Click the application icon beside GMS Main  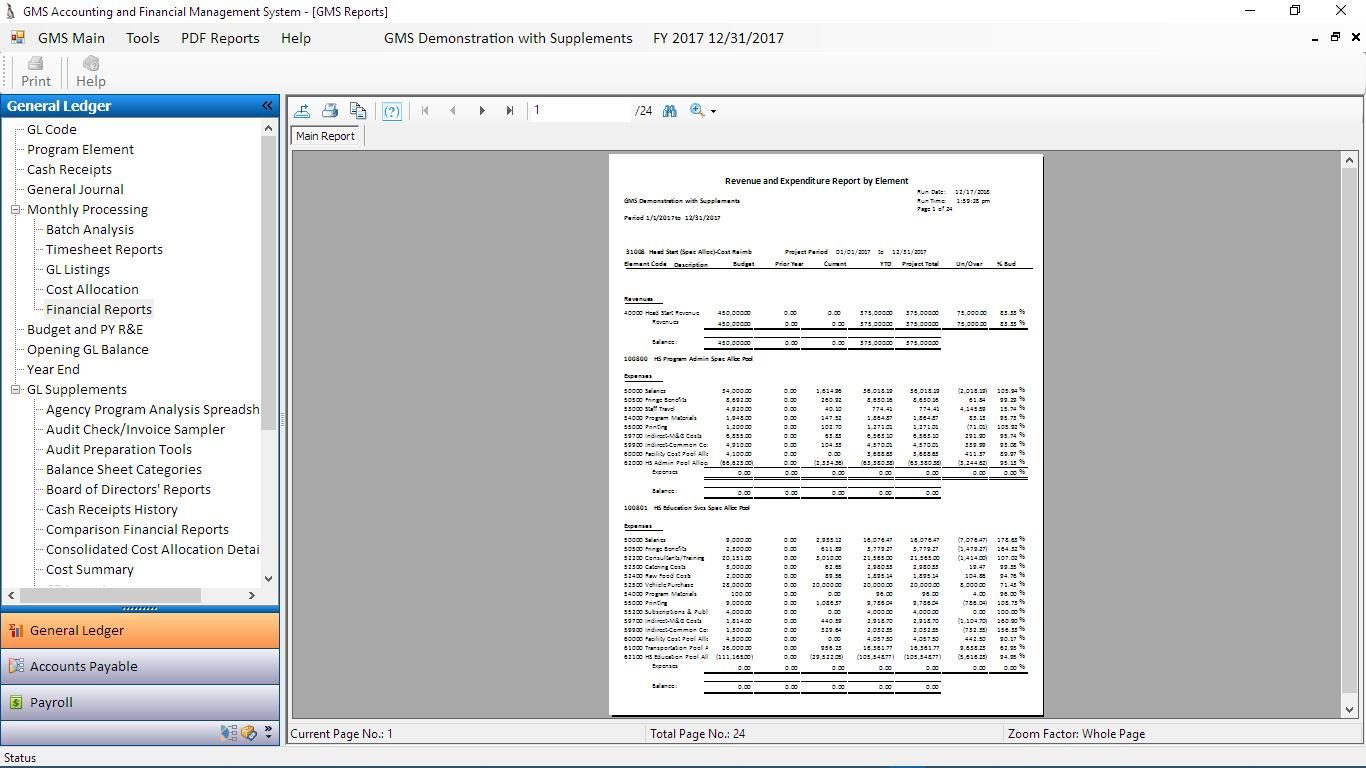(x=18, y=38)
